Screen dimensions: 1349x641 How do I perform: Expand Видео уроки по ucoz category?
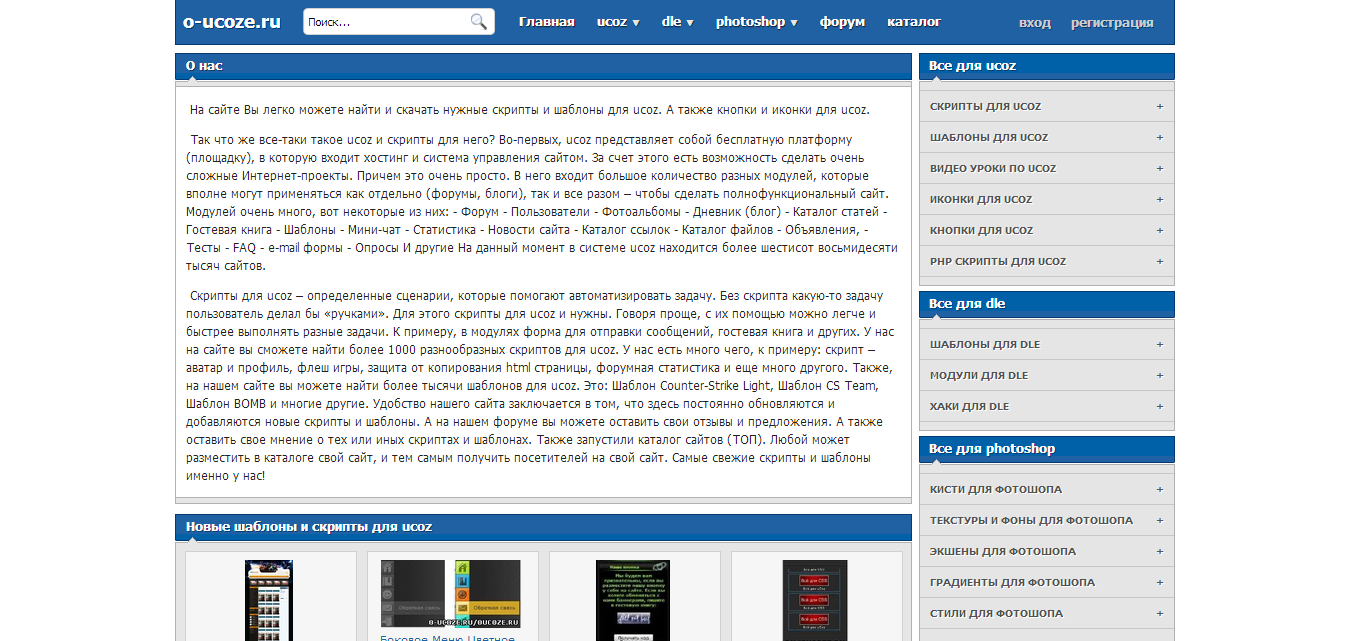(993, 168)
